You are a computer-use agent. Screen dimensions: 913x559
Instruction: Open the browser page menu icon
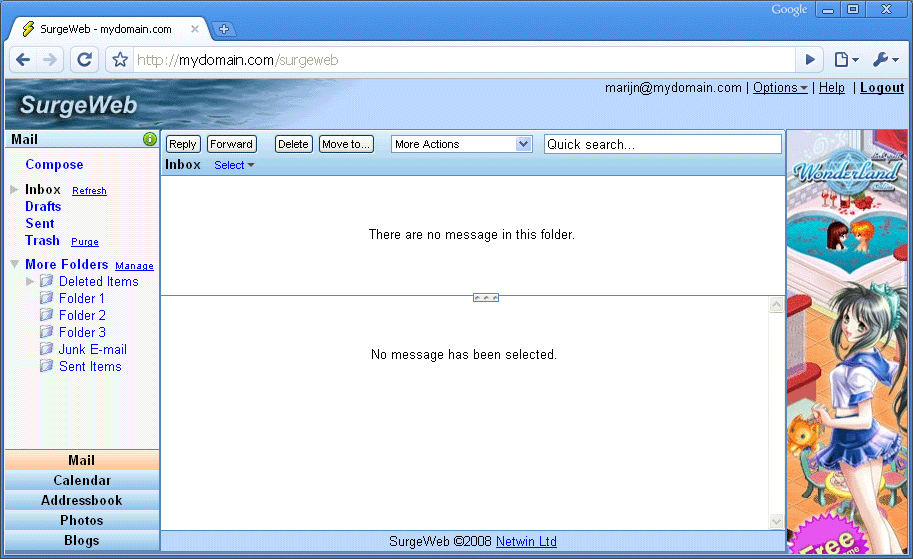point(846,60)
